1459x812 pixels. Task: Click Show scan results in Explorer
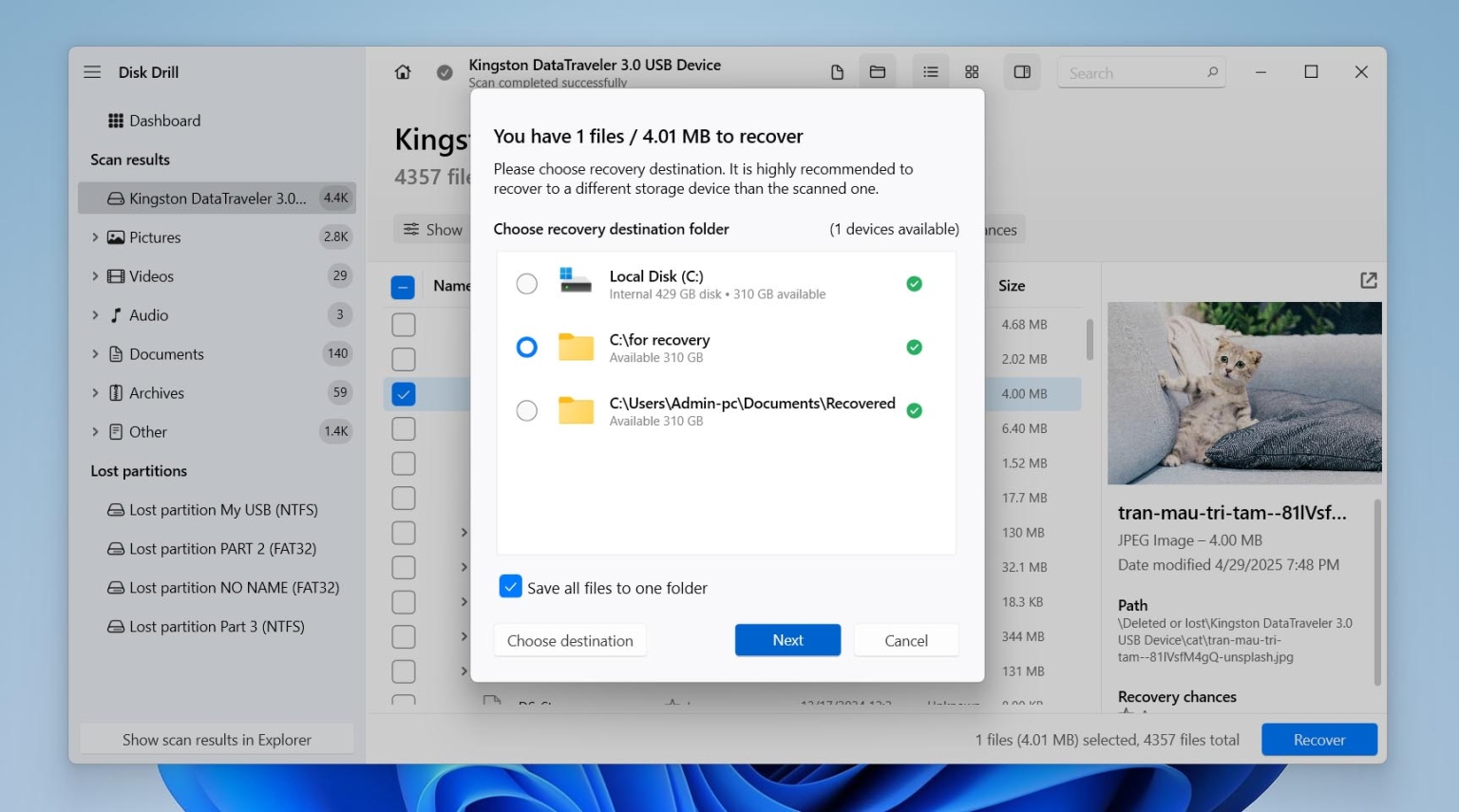(x=217, y=740)
